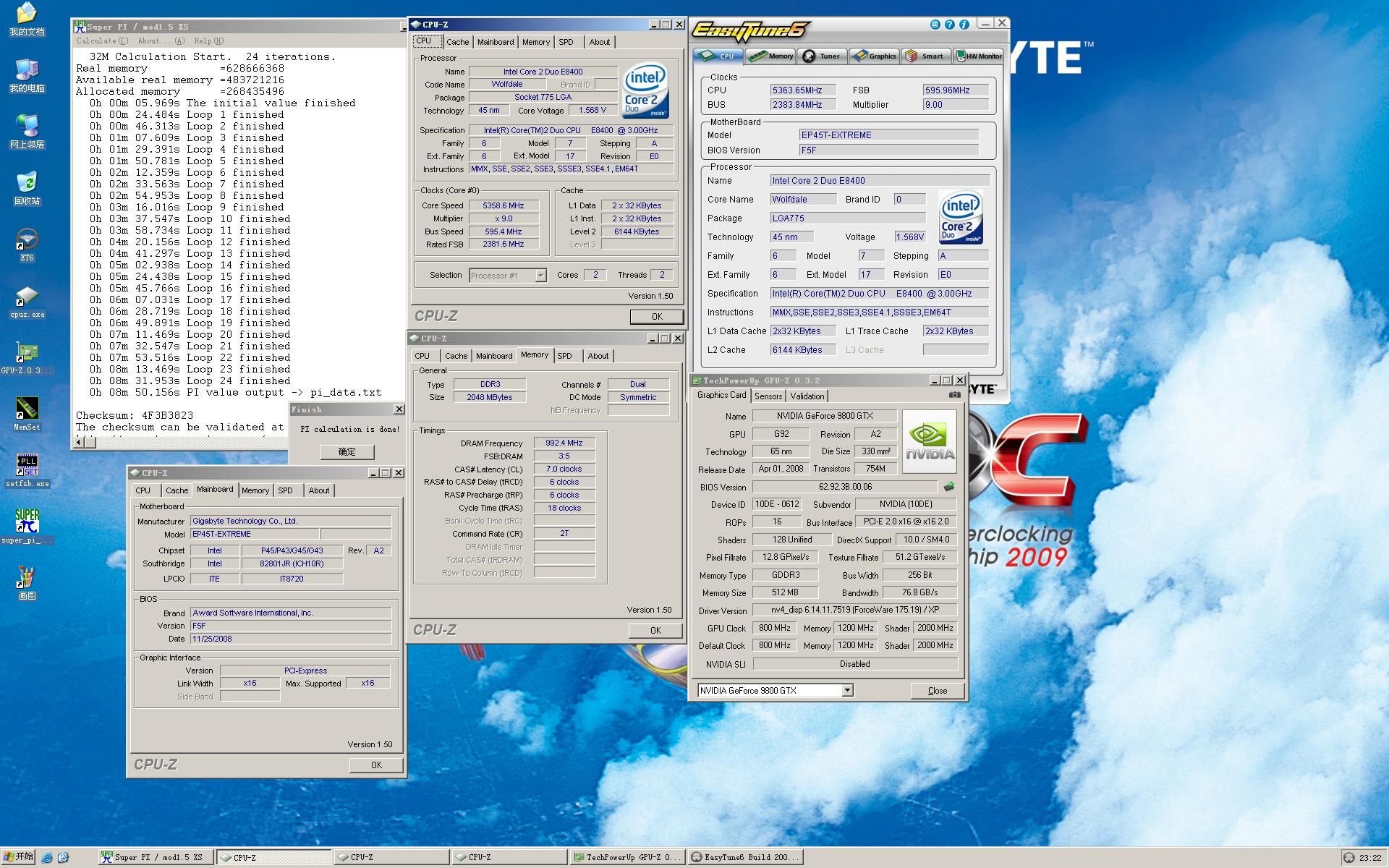Screen dimensions: 1389x868
Task: Open the My Computer desktop icon
Action: tap(27, 76)
